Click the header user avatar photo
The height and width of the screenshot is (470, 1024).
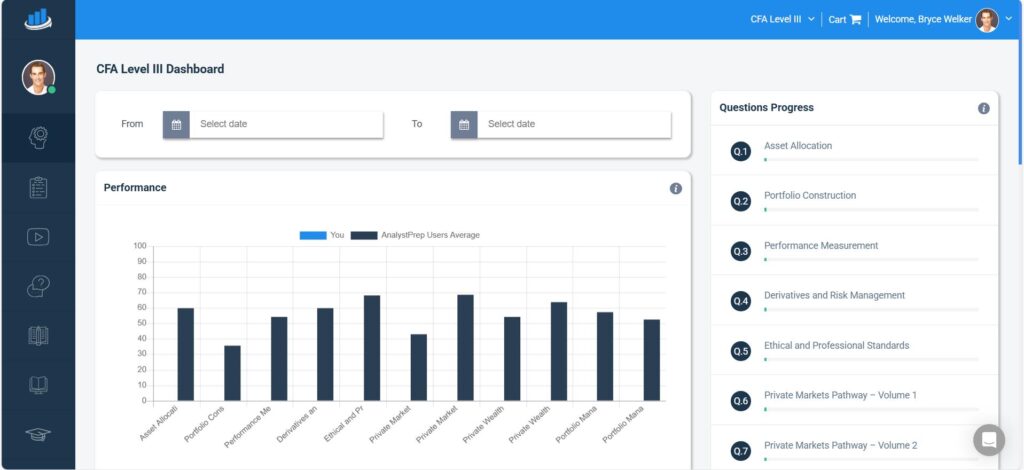coord(987,20)
